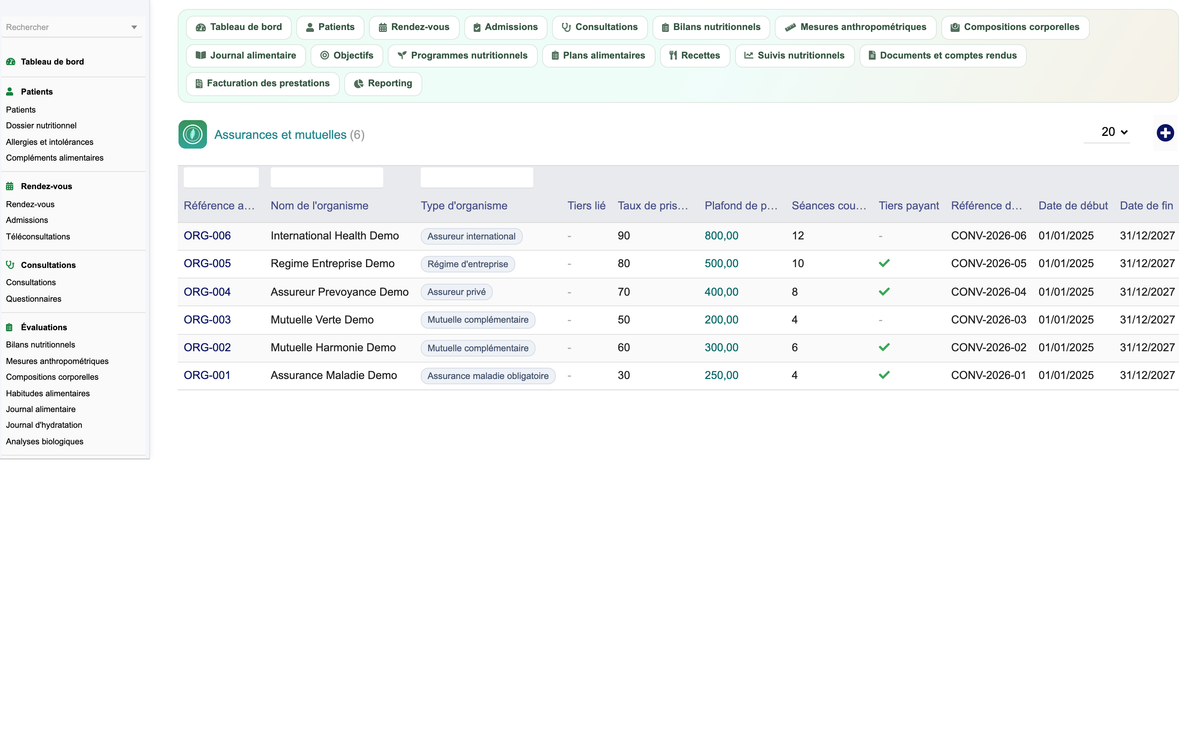
Task: Sort by Date de fin column header
Action: click(1146, 206)
